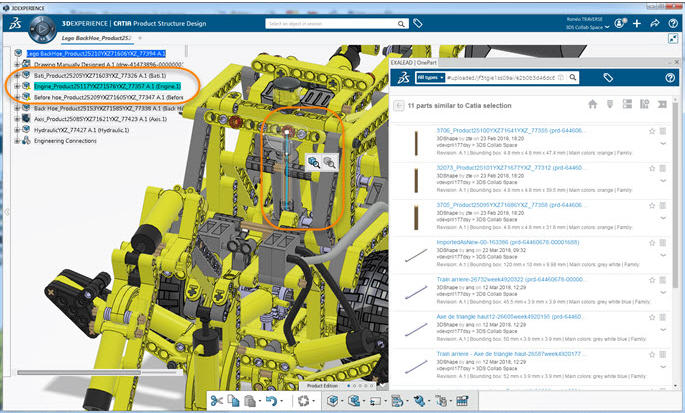Star the 32073_Product25101 result

[652, 168]
